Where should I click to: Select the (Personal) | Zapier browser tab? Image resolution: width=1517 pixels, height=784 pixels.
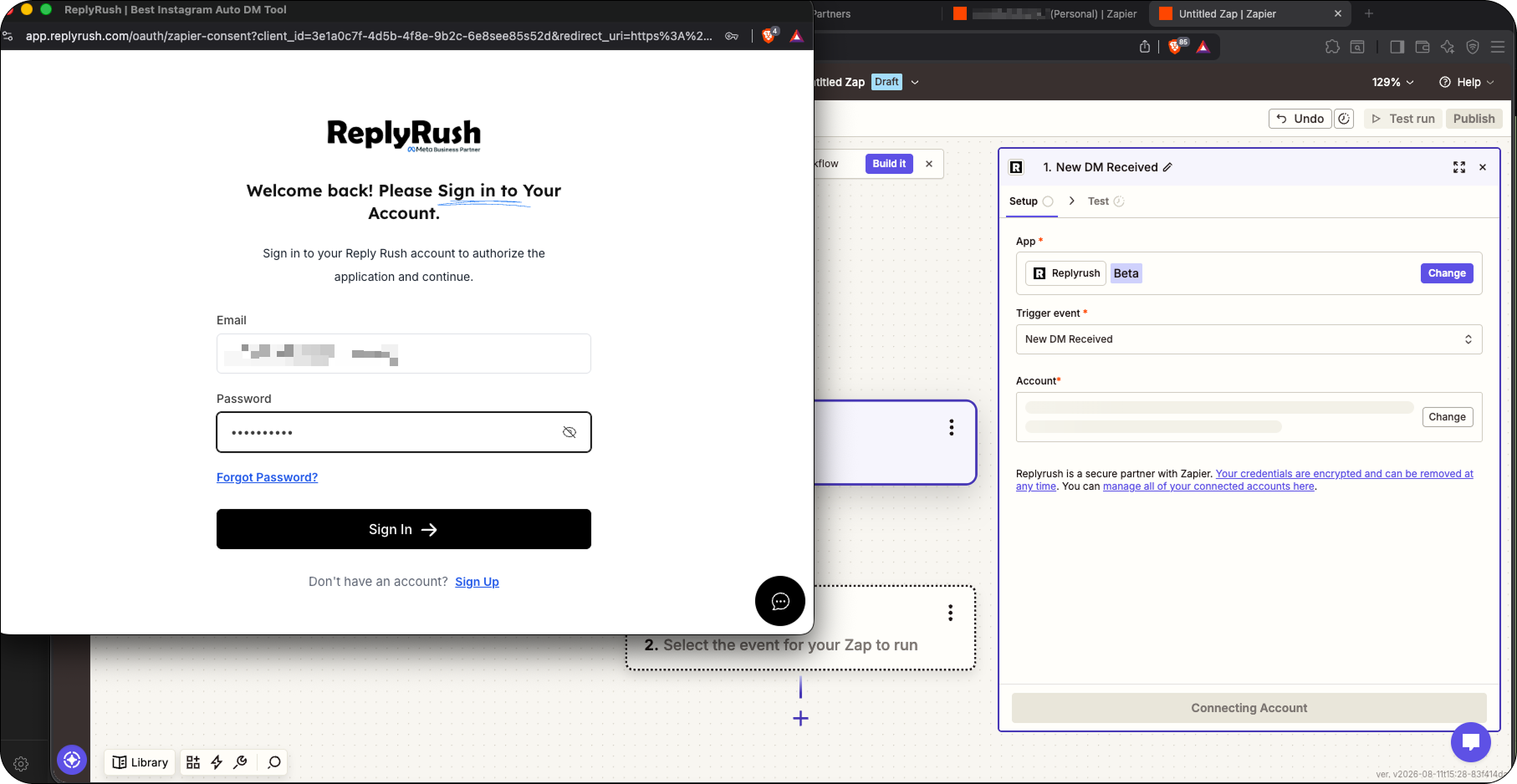(x=1045, y=13)
